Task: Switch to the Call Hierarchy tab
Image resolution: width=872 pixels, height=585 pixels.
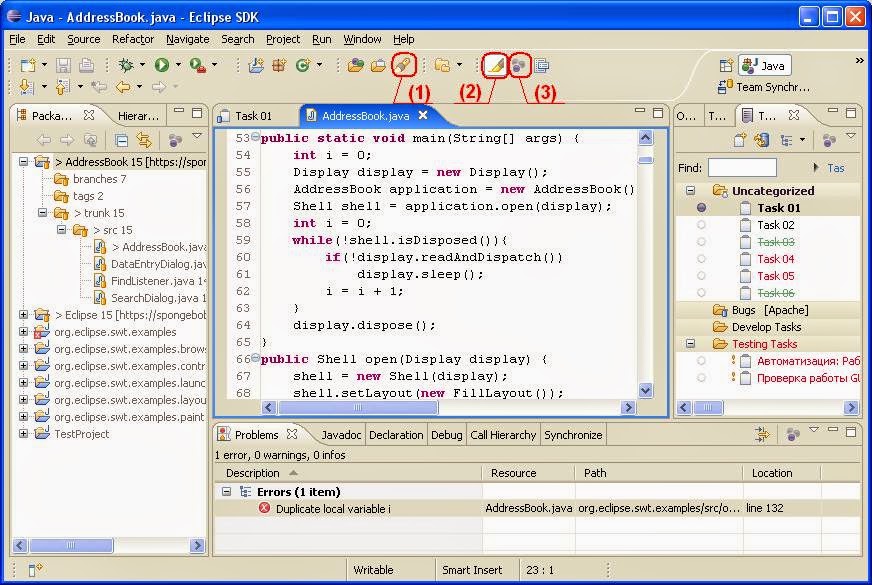Action: pos(503,435)
